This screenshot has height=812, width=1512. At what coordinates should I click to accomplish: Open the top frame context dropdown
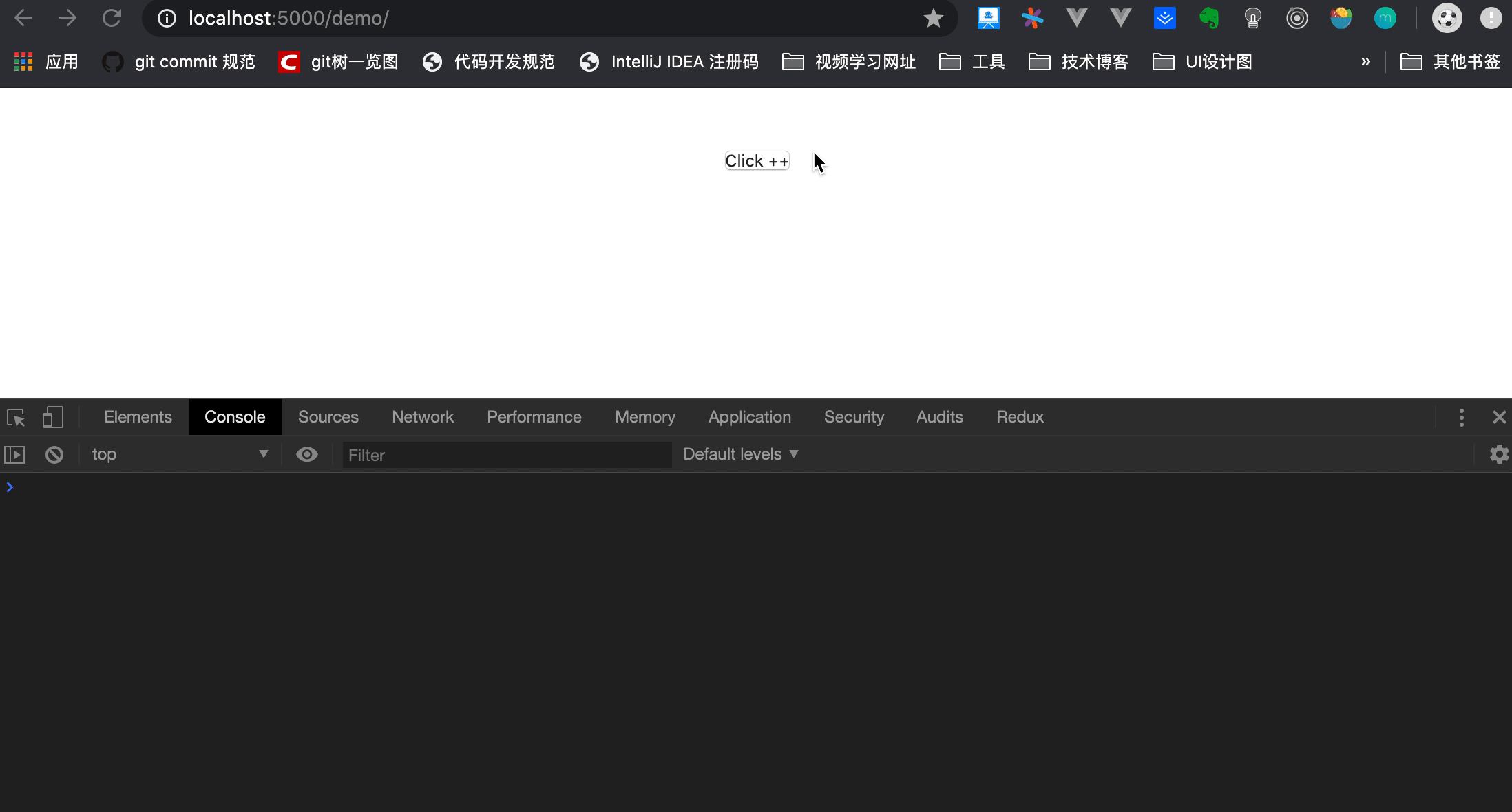click(179, 454)
